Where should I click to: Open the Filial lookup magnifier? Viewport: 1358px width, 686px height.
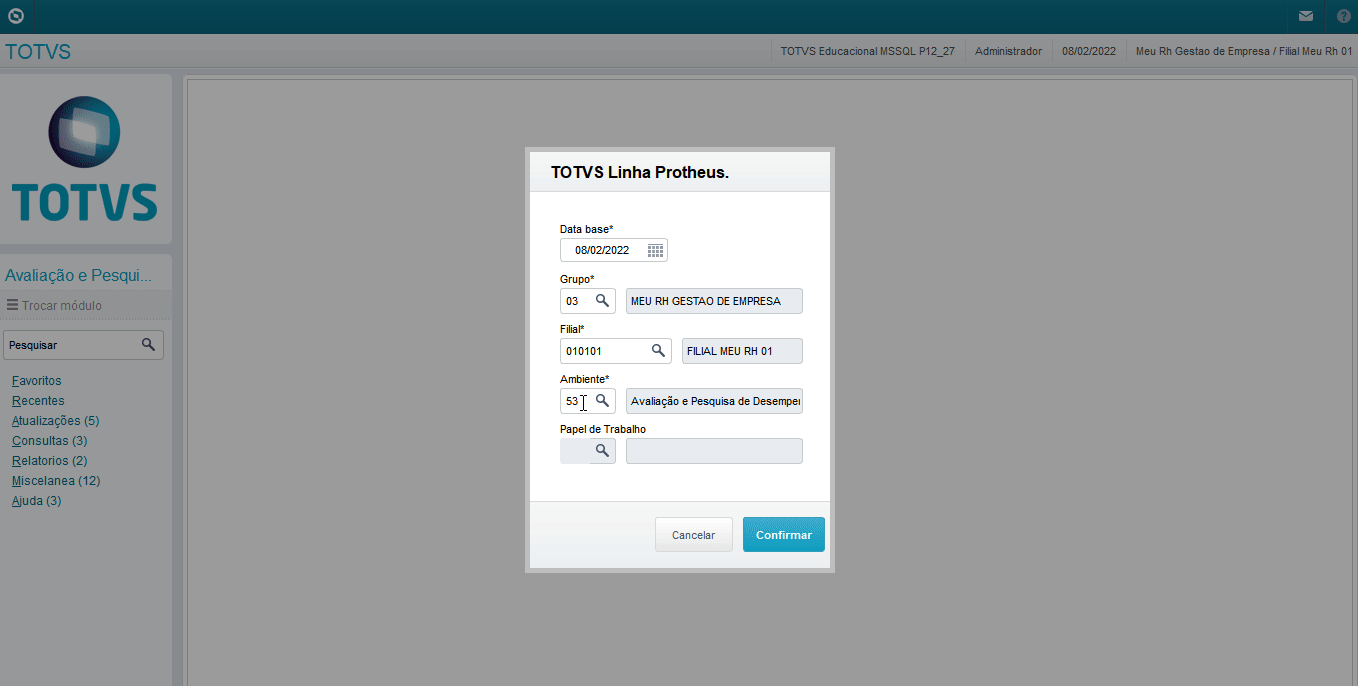(658, 351)
